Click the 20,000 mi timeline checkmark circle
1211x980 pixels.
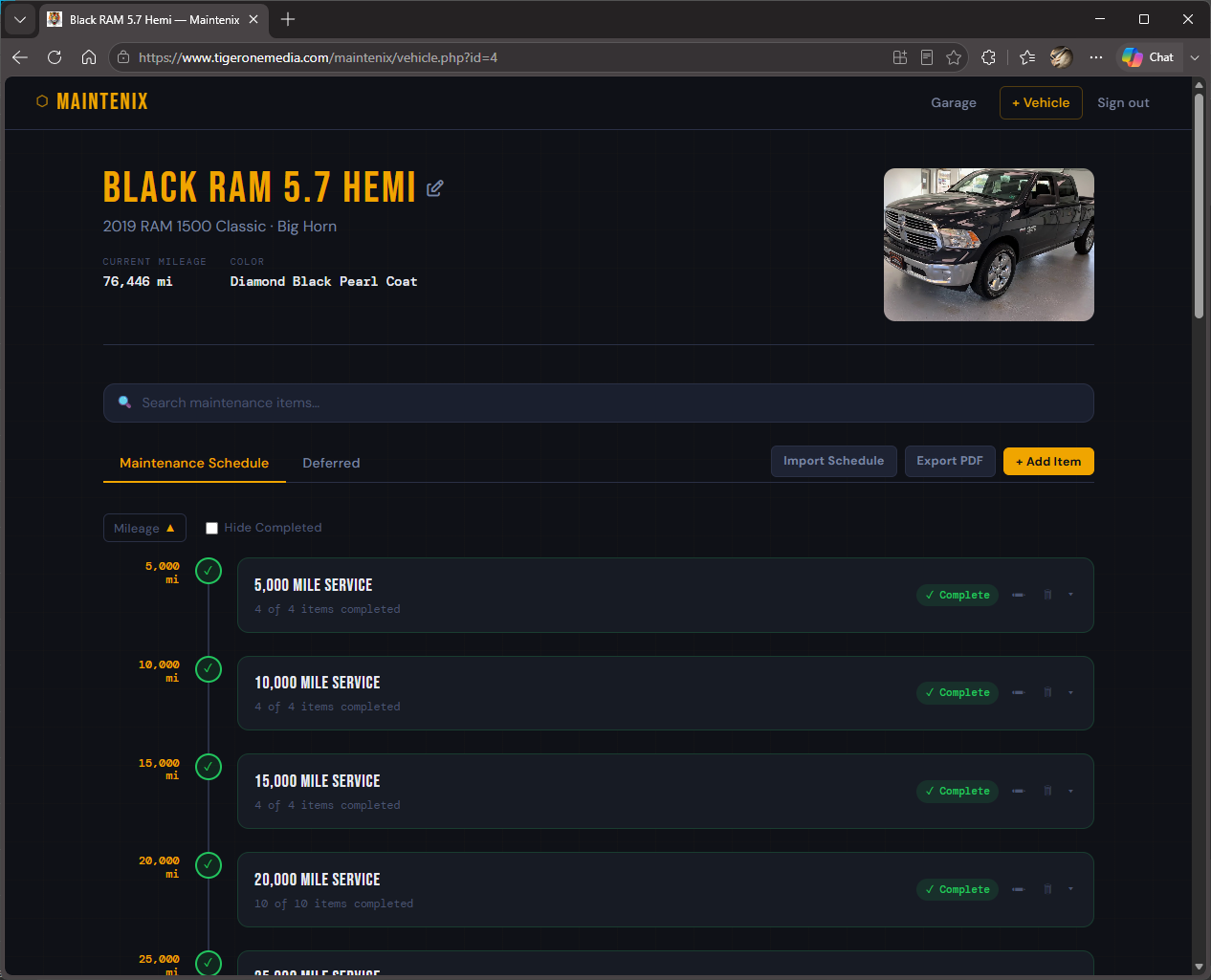pos(209,865)
